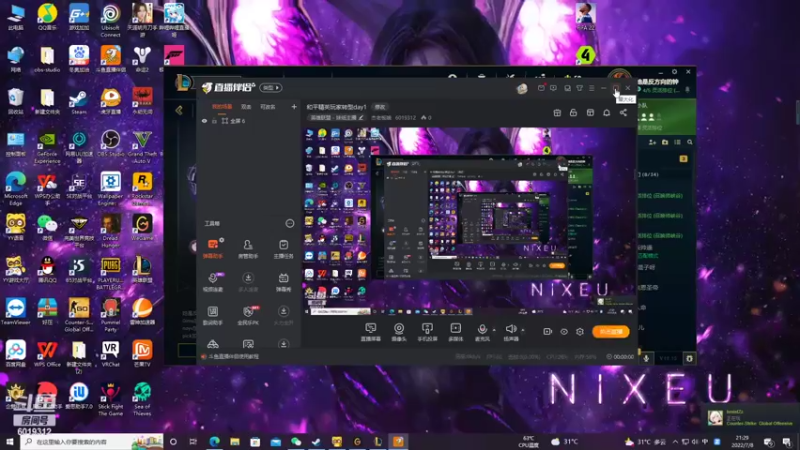Click the back chevron in League client
Viewport: 800px width, 450px height.
(179, 110)
